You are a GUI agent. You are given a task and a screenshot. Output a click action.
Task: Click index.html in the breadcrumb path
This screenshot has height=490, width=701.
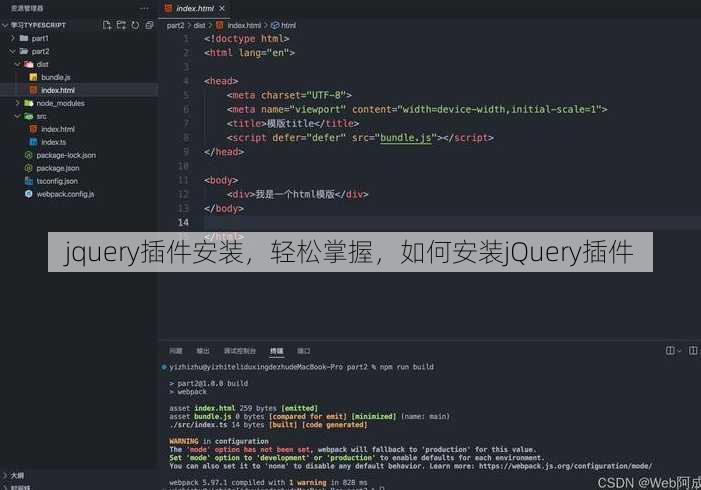click(244, 25)
